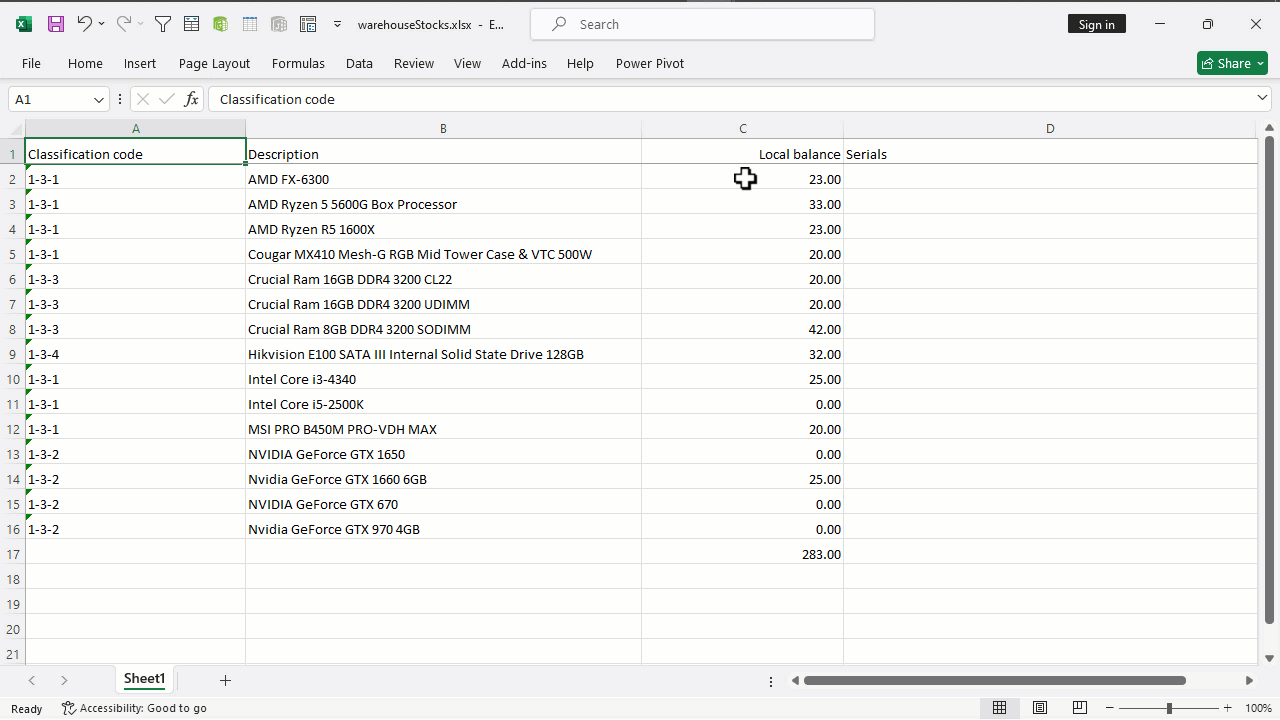Select cell 'Intel Core i5-2500K'

click(443, 404)
